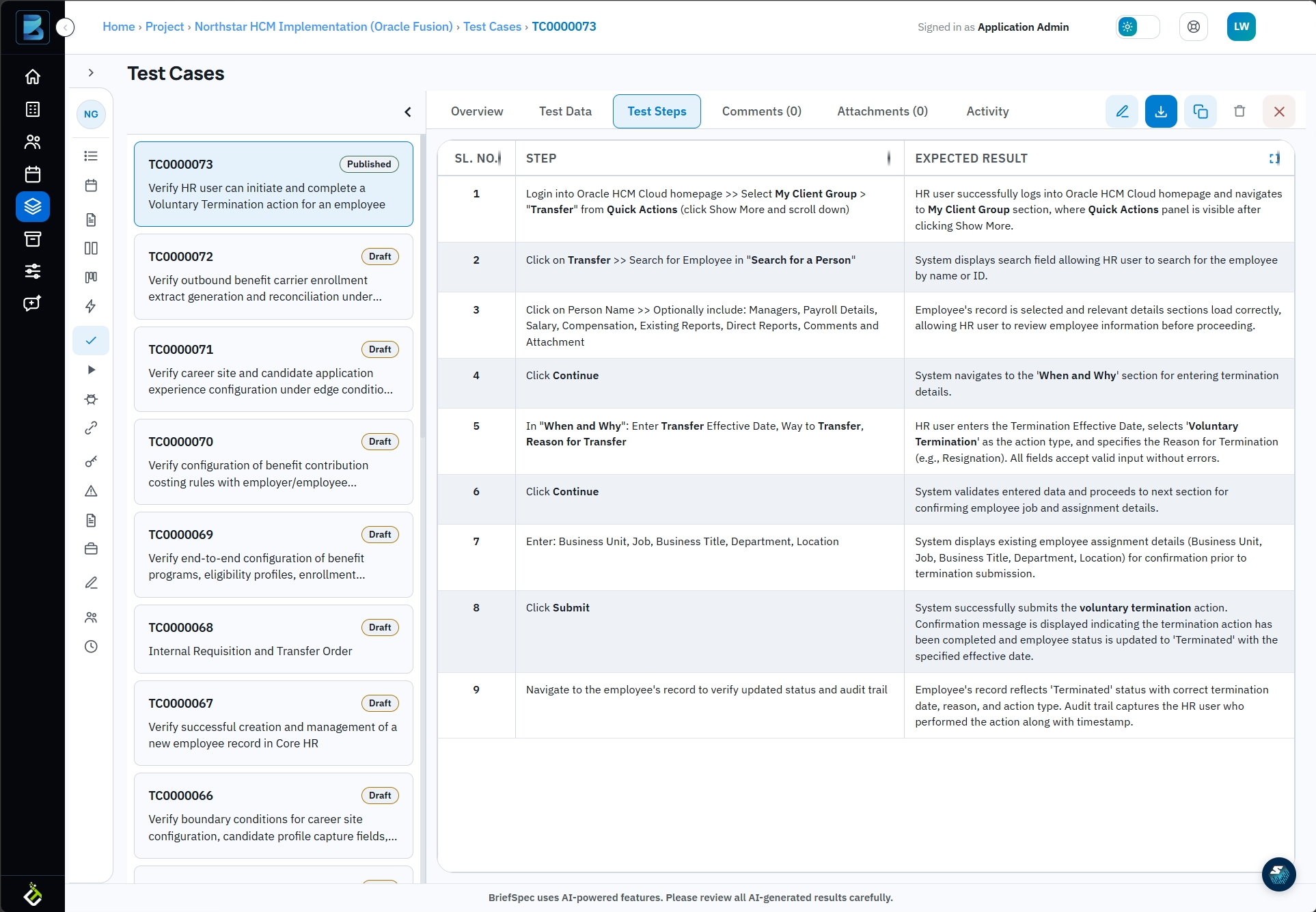Open the link chain project icon
This screenshot has height=912, width=1316.
[x=91, y=428]
